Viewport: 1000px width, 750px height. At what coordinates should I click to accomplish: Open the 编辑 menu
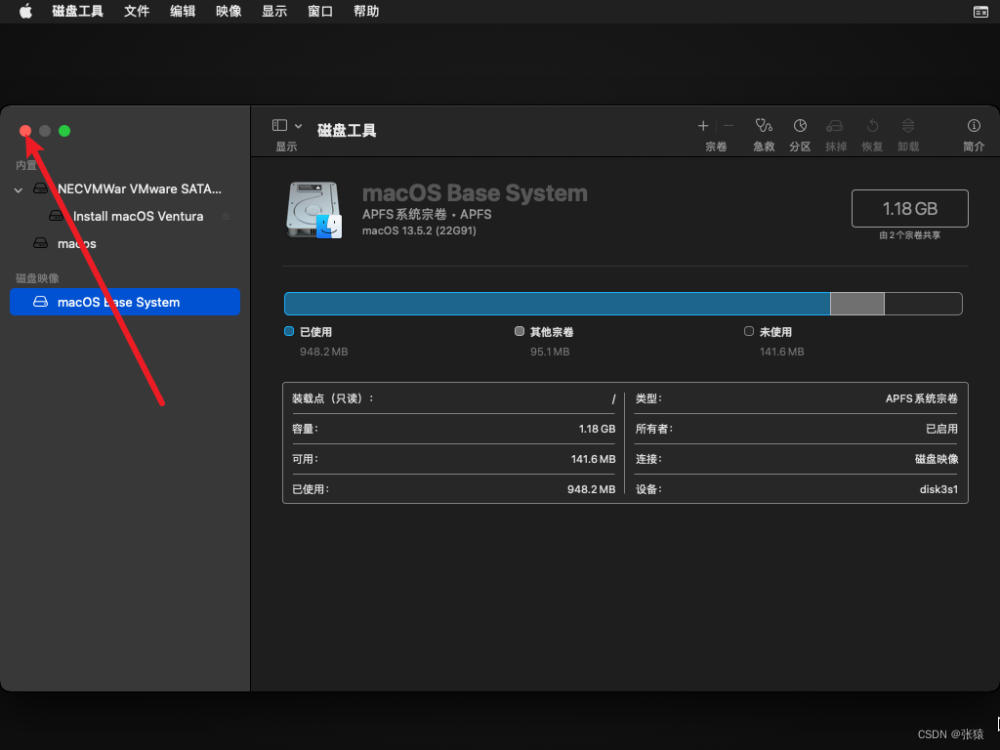click(182, 11)
